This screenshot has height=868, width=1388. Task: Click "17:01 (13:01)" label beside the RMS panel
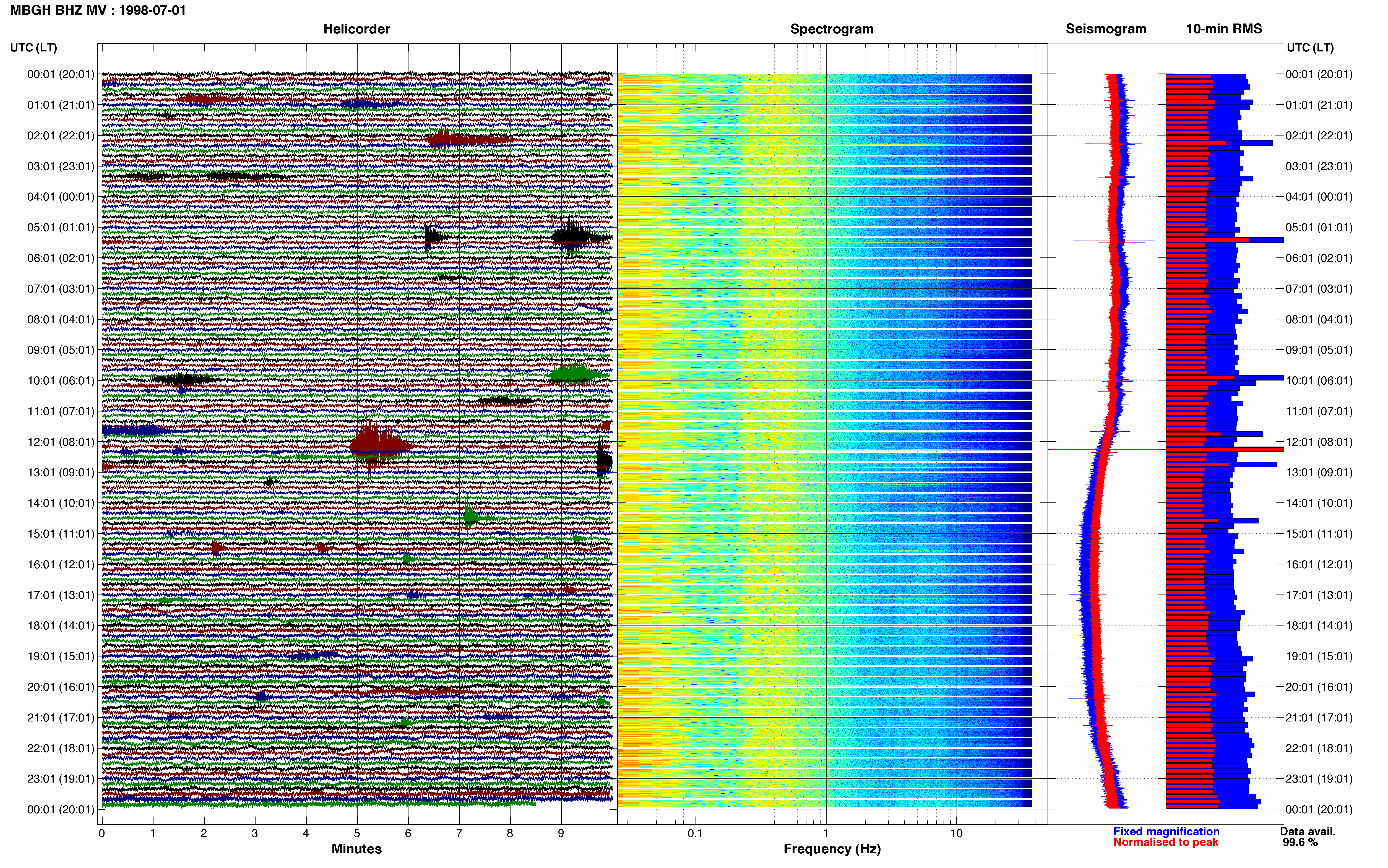pyautogui.click(x=1319, y=595)
